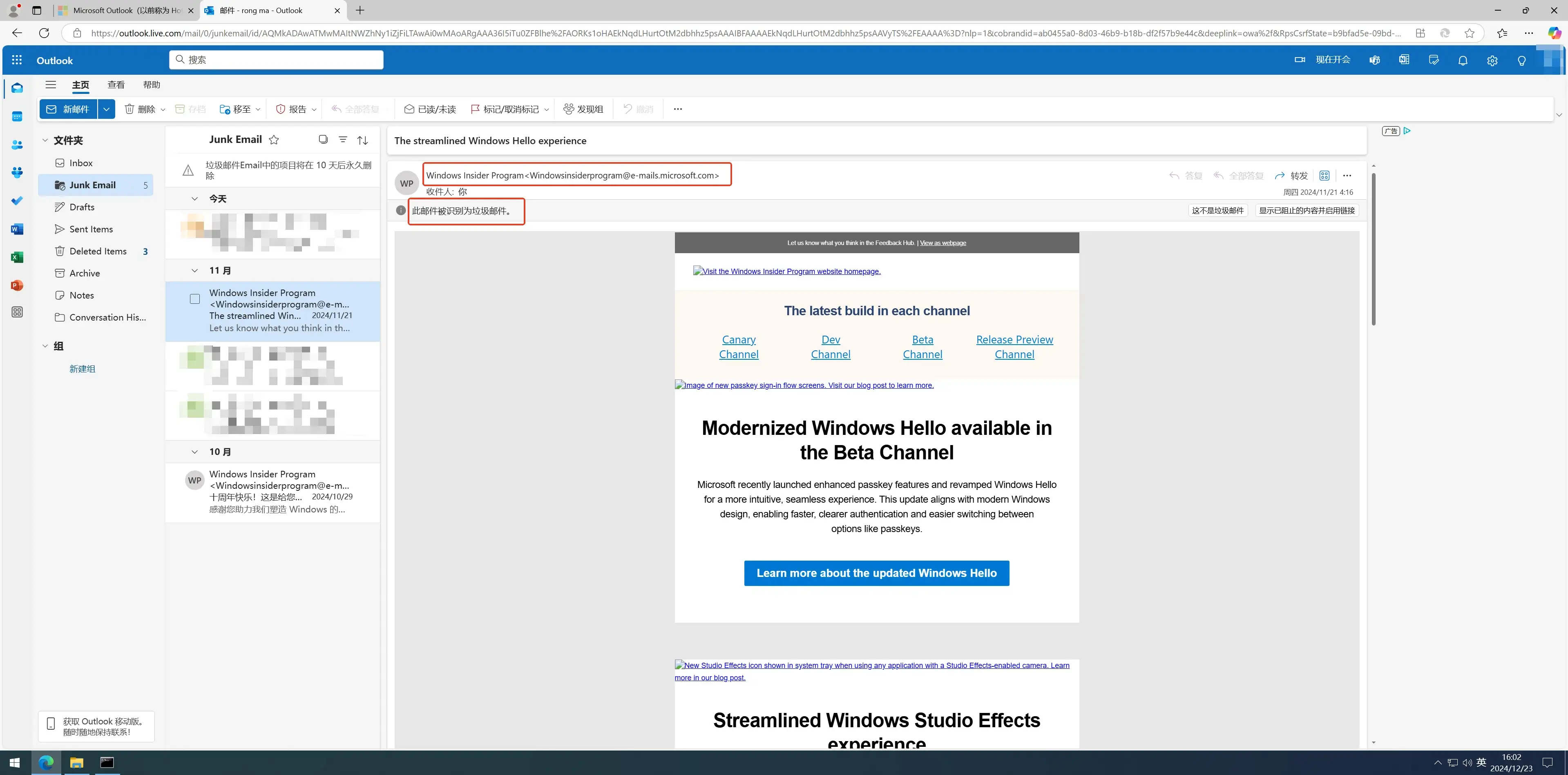1568x775 pixels.
Task: Open the notifications bell icon
Action: [1463, 60]
